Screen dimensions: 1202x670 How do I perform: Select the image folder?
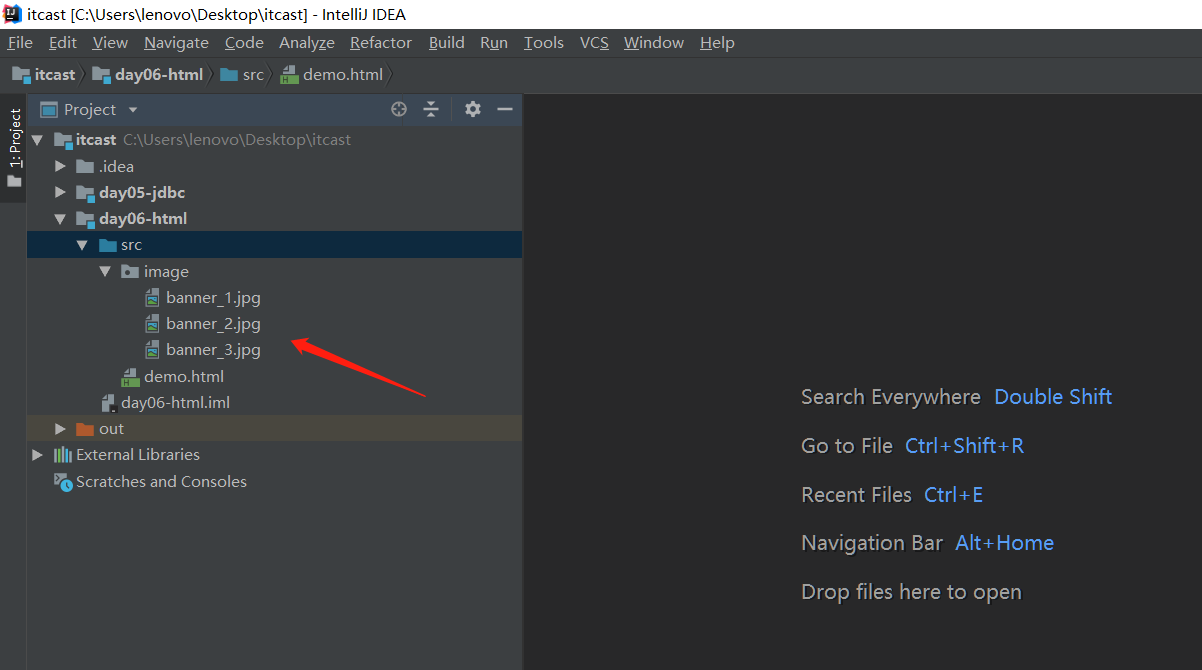tap(274, 271)
